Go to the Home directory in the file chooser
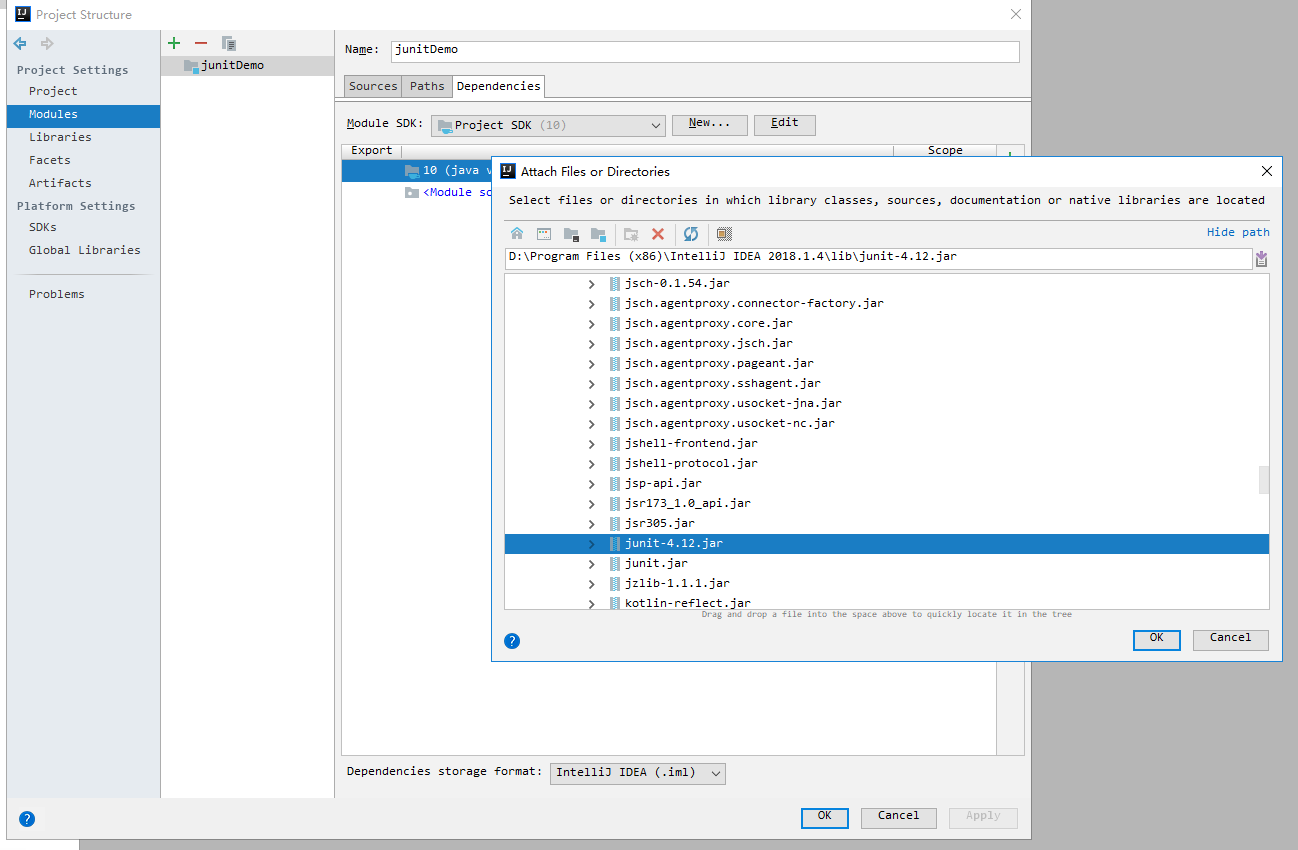 [517, 234]
